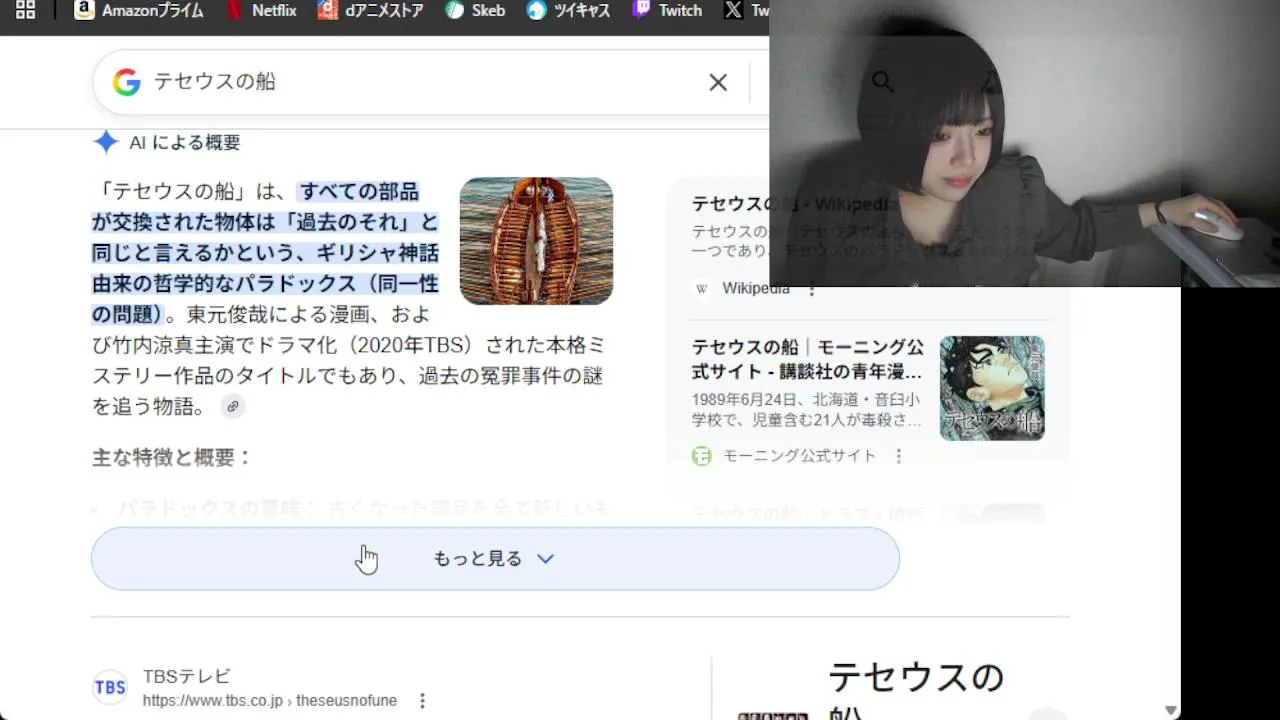1280x720 pixels.
Task: Click the モーニング green favicon
Action: [702, 456]
